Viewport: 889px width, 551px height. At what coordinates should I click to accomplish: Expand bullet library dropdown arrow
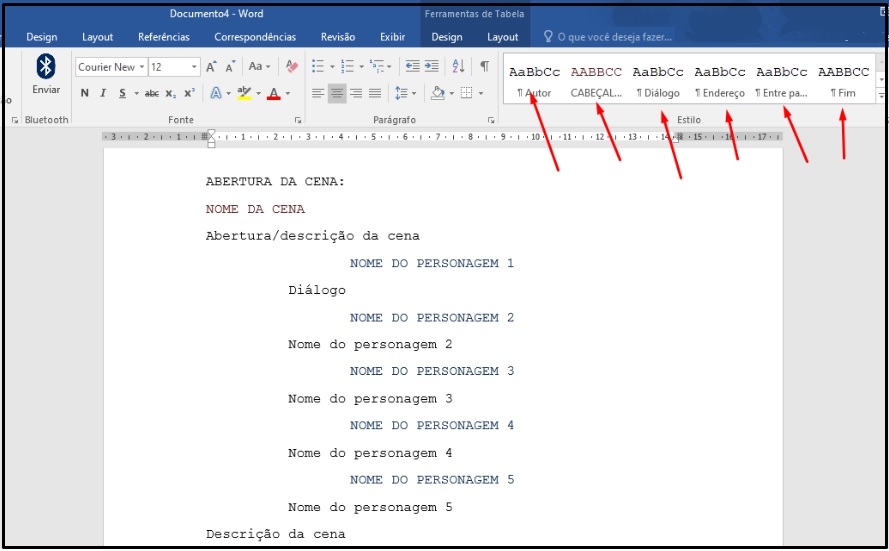[332, 67]
